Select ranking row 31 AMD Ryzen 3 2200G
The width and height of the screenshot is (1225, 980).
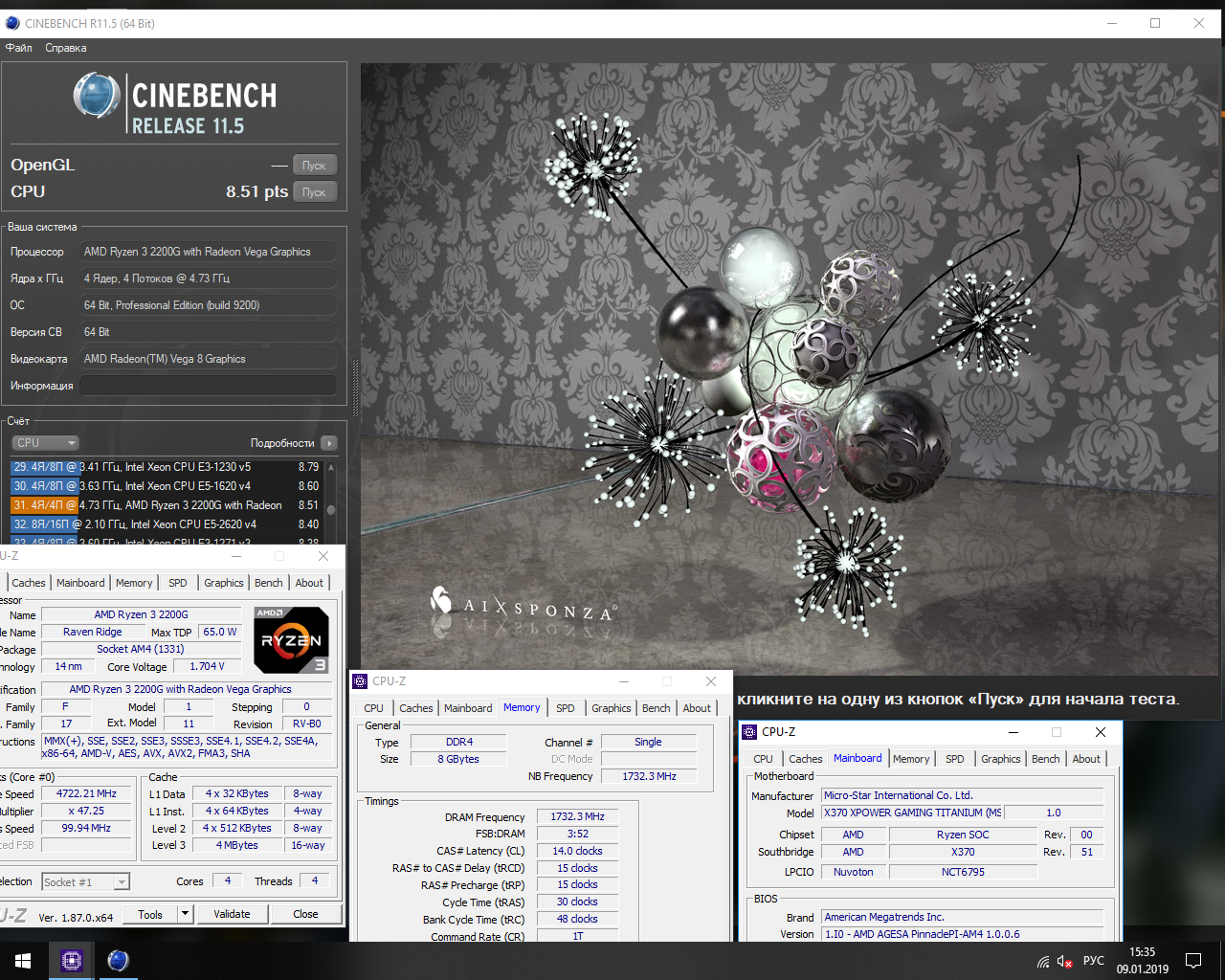(x=167, y=505)
